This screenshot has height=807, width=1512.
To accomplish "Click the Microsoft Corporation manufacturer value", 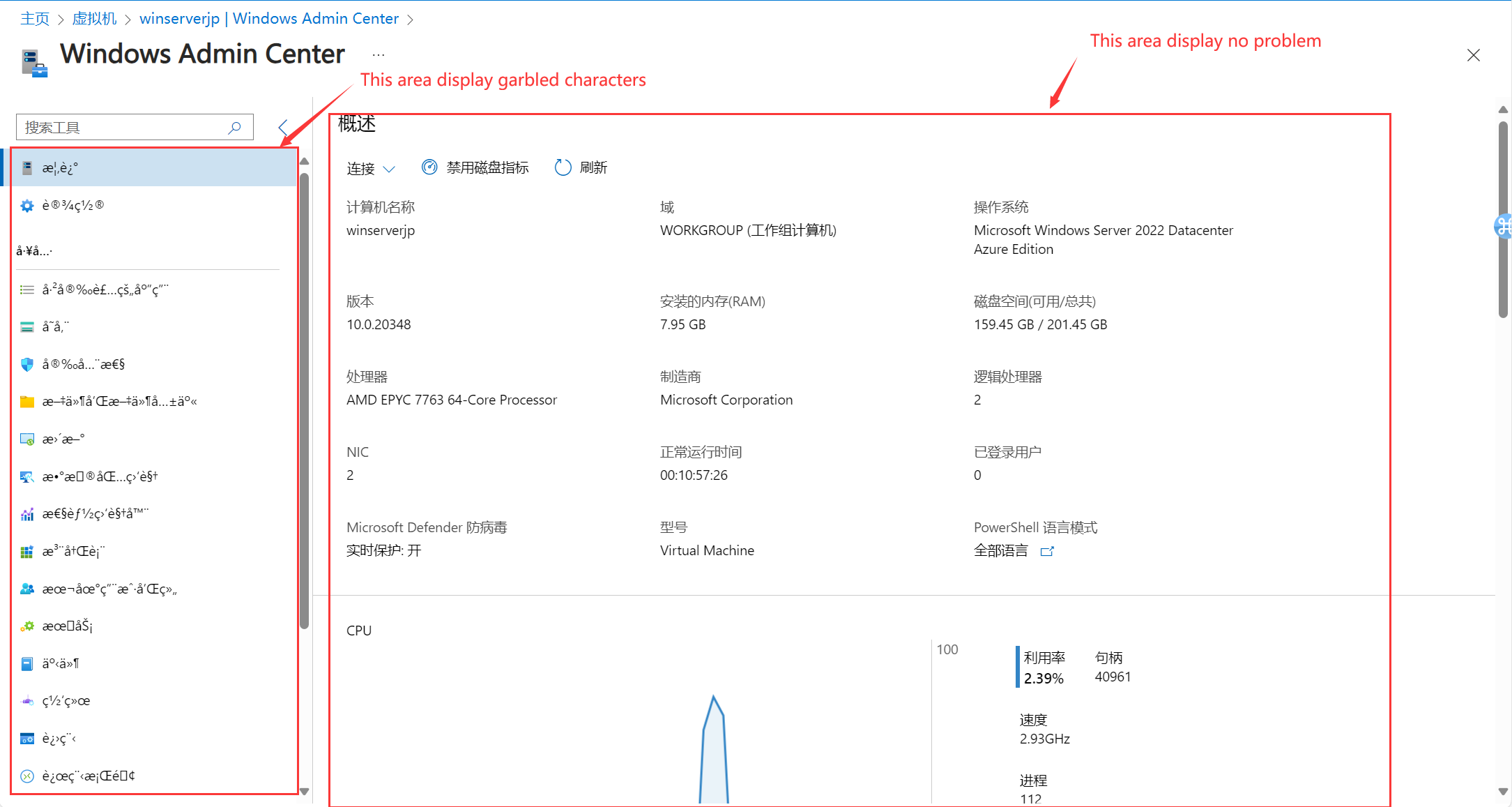I will pos(726,400).
